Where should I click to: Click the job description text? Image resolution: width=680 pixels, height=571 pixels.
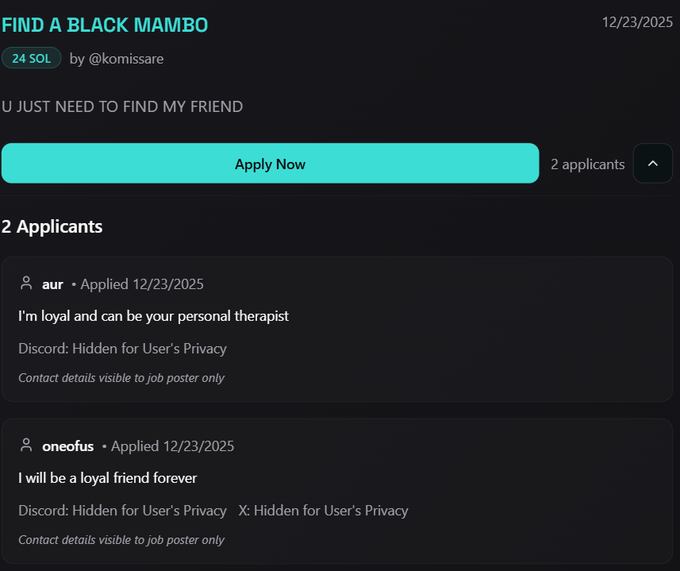(x=122, y=106)
